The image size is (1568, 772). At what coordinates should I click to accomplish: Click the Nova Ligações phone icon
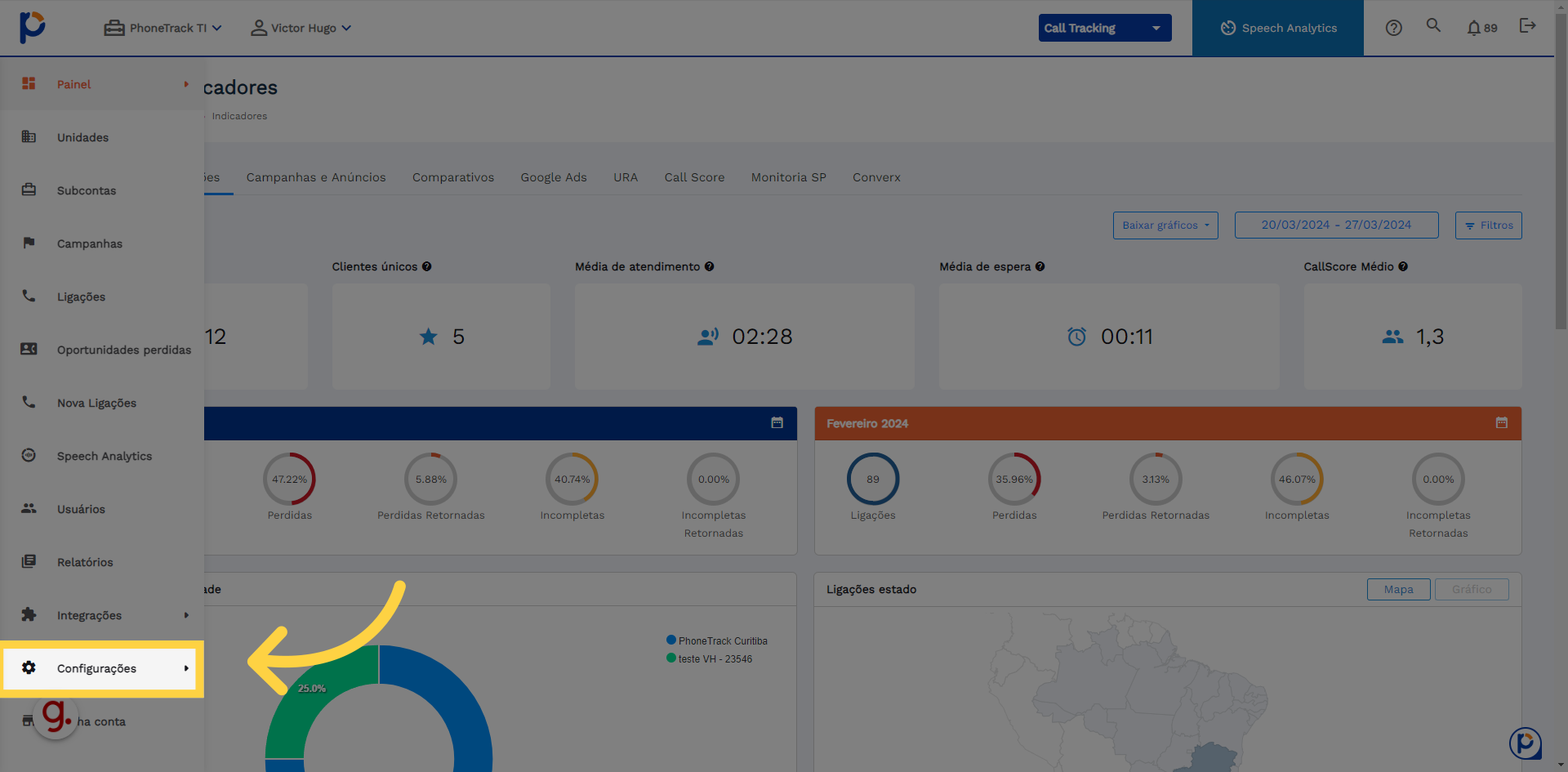[29, 402]
